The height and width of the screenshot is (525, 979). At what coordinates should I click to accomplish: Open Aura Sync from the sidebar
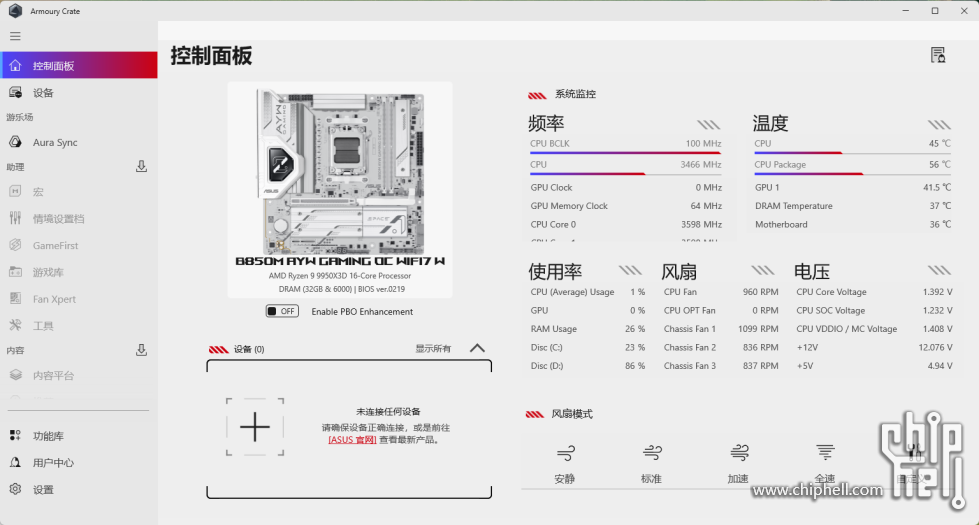(79, 142)
